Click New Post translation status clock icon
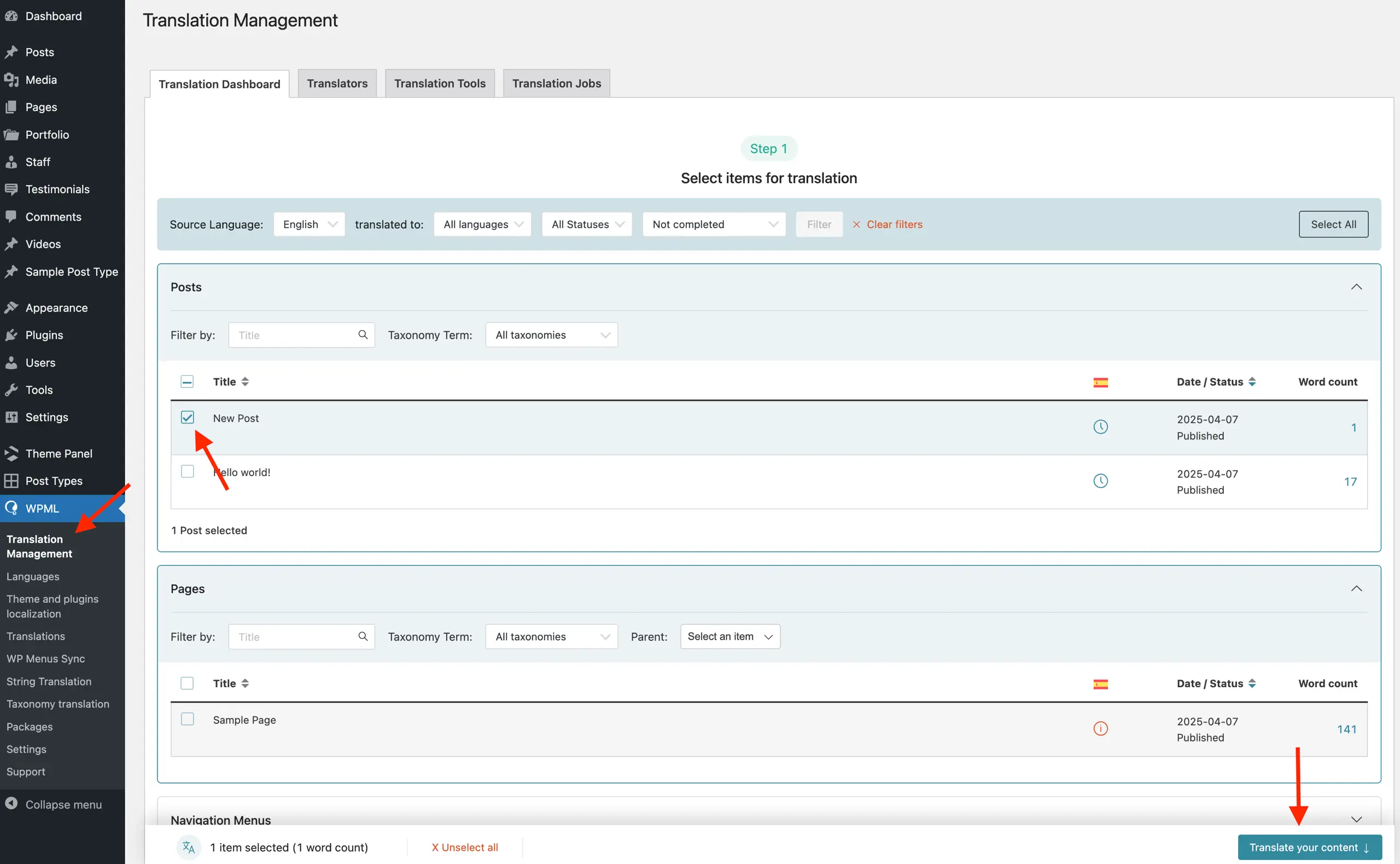Viewport: 1400px width, 864px height. click(1100, 426)
